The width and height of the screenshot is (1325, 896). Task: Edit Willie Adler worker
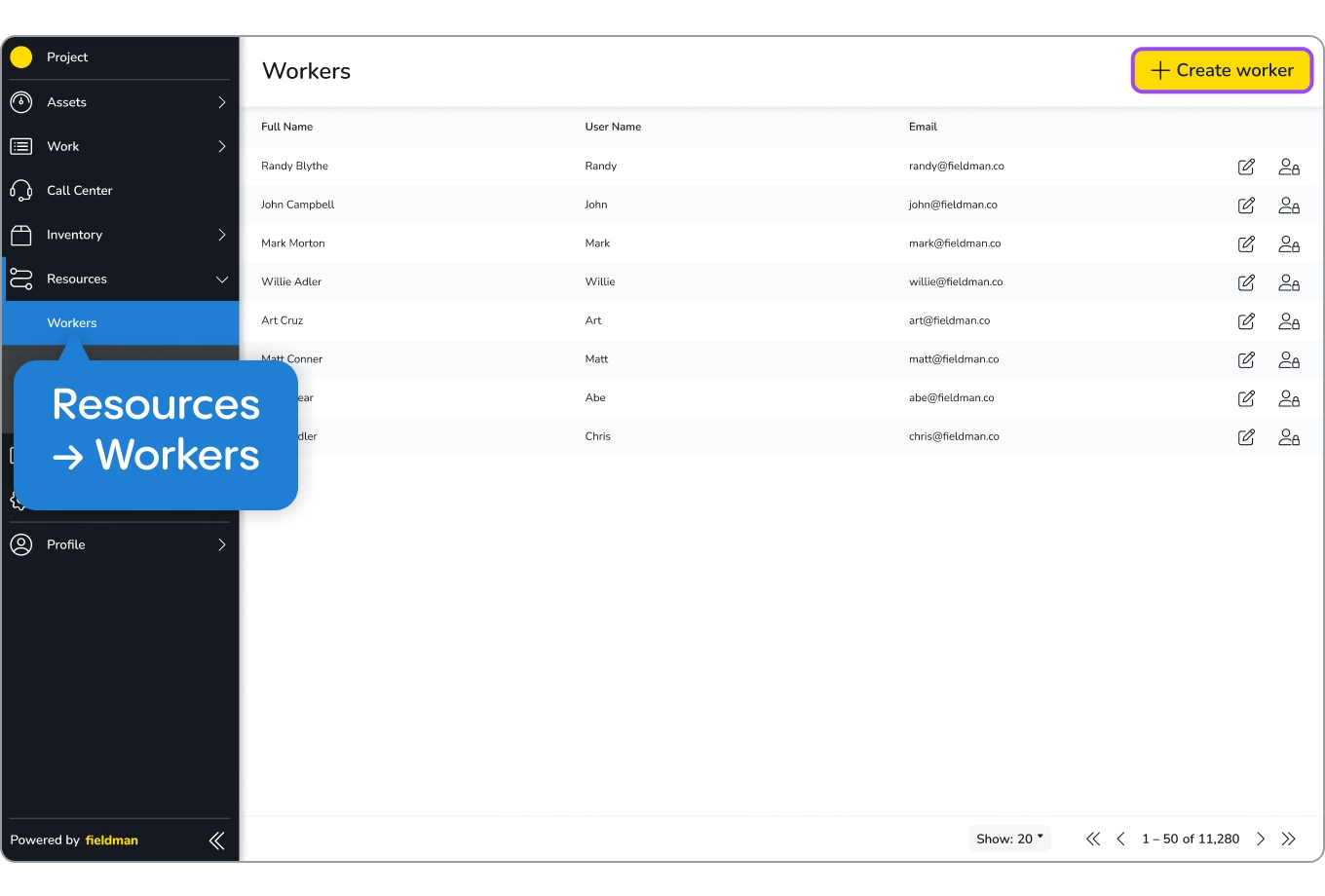tap(1246, 282)
